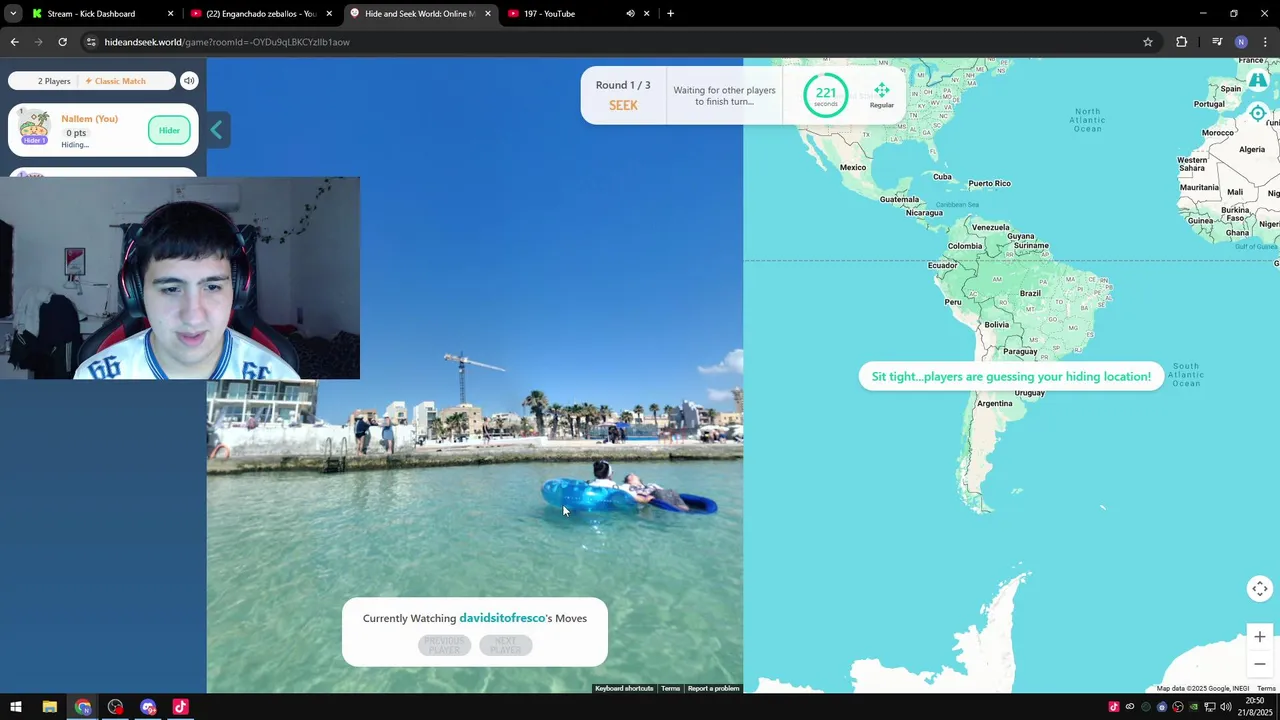Viewport: 1280px width, 720px height.
Task: Open the Chrome extensions puzzle icon
Action: coord(1181,42)
